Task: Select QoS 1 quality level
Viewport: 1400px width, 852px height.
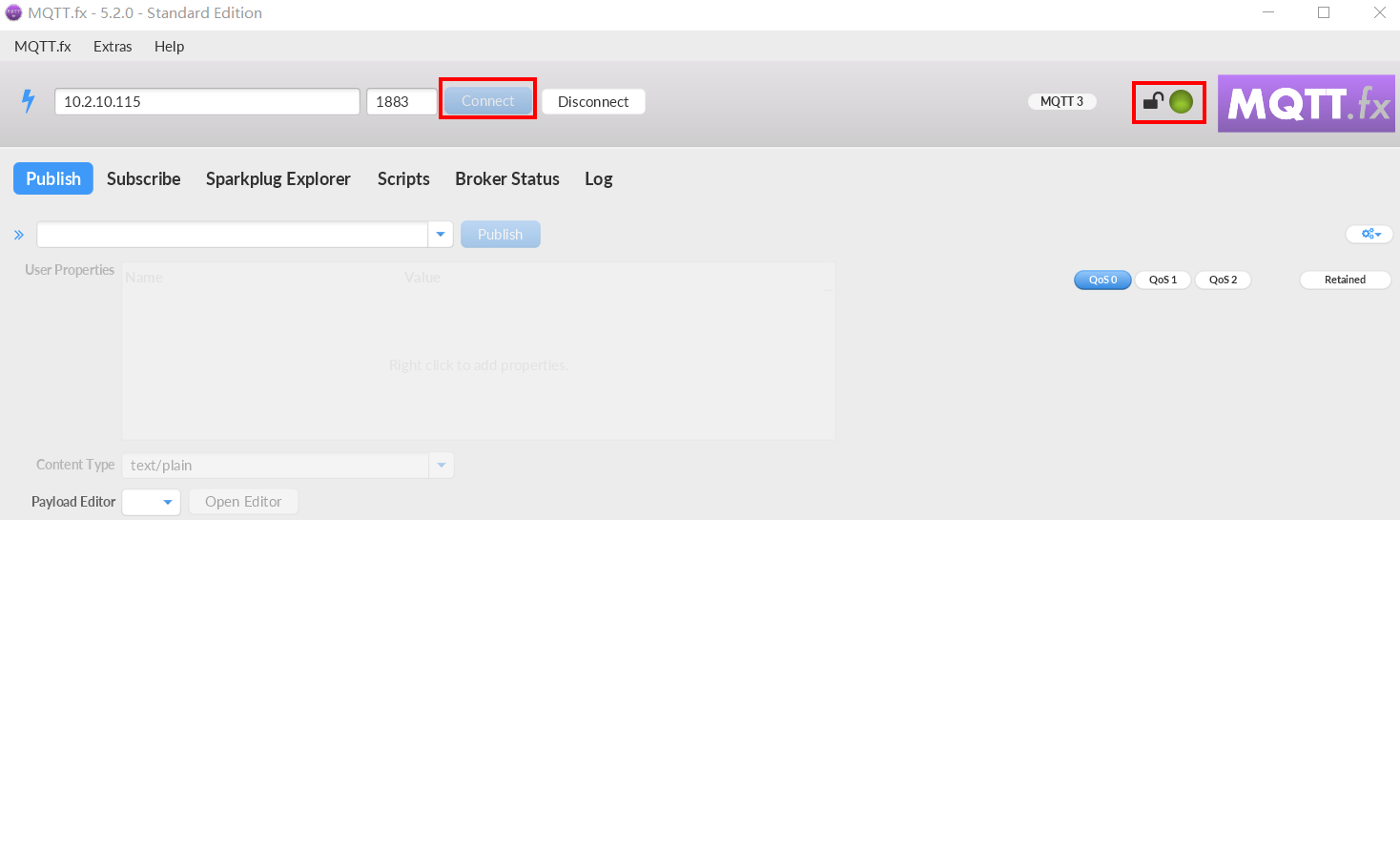Action: (1163, 280)
